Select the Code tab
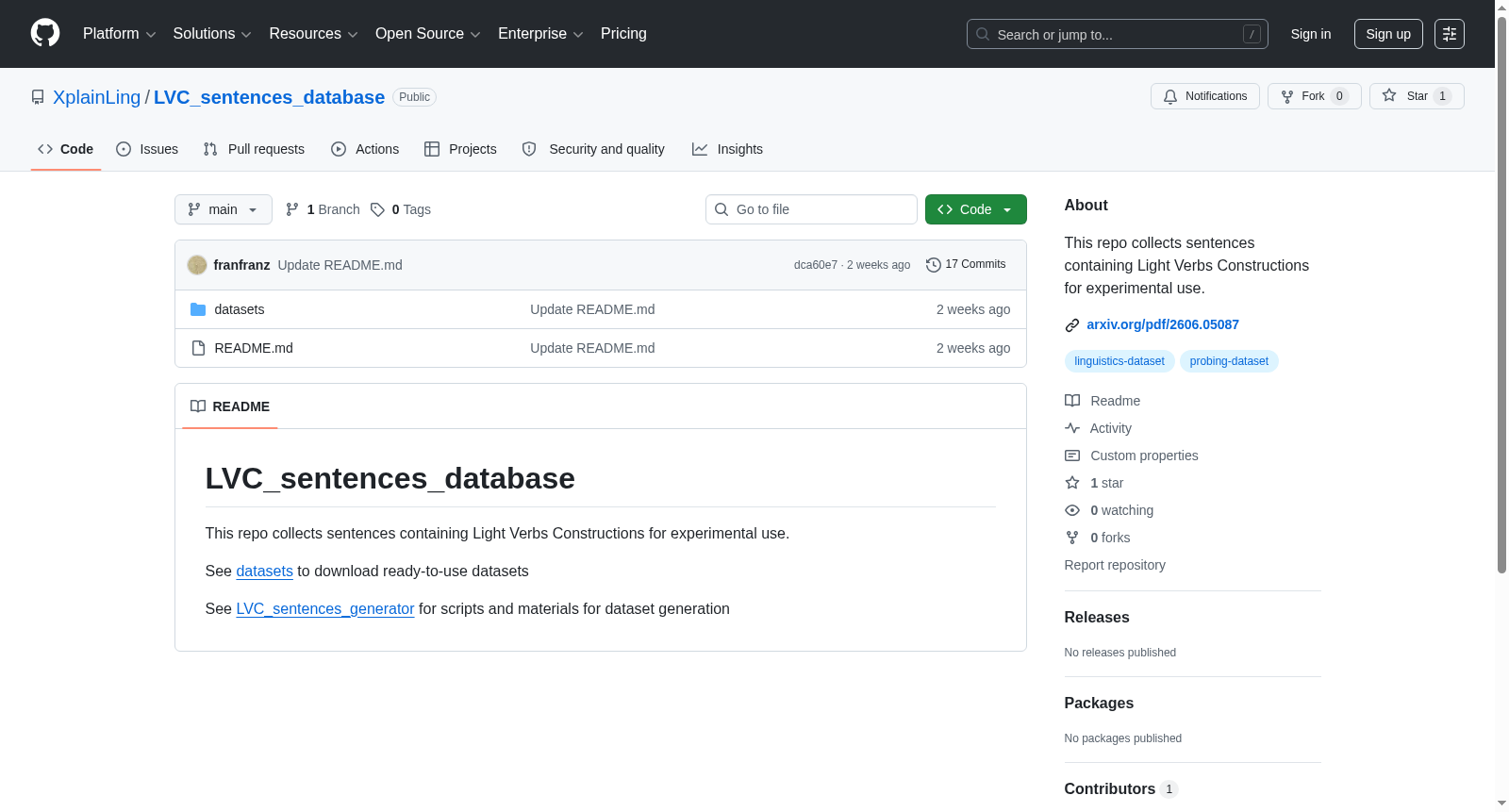This screenshot has width=1509, height=812. (x=66, y=149)
